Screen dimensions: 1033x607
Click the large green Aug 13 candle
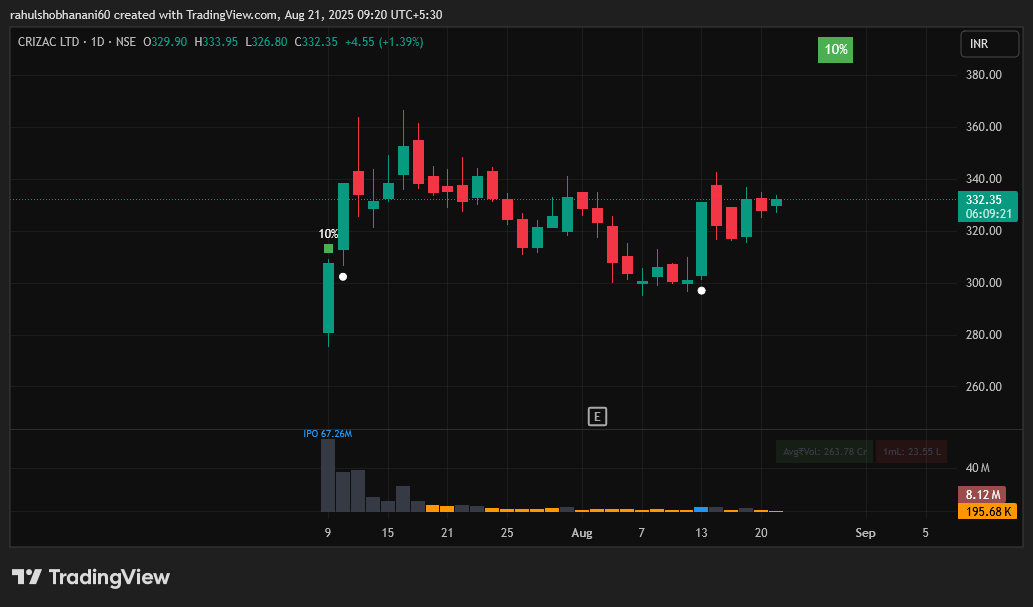tap(702, 239)
